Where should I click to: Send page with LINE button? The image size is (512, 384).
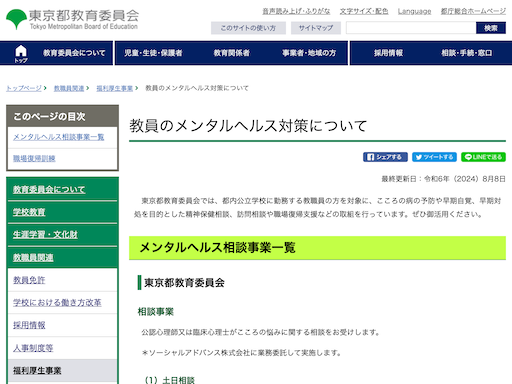(x=483, y=157)
